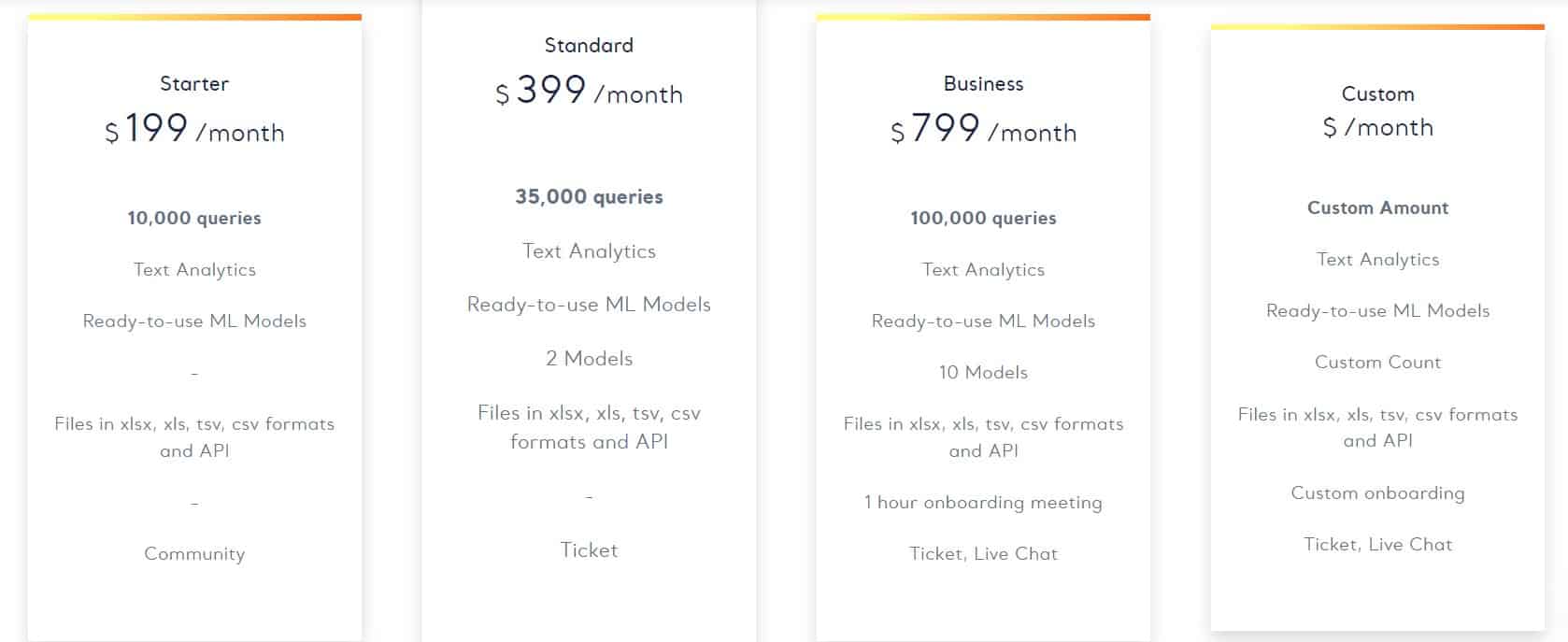Click the orange gradient bar above Starter
This screenshot has width=1568, height=642.
click(x=194, y=17)
